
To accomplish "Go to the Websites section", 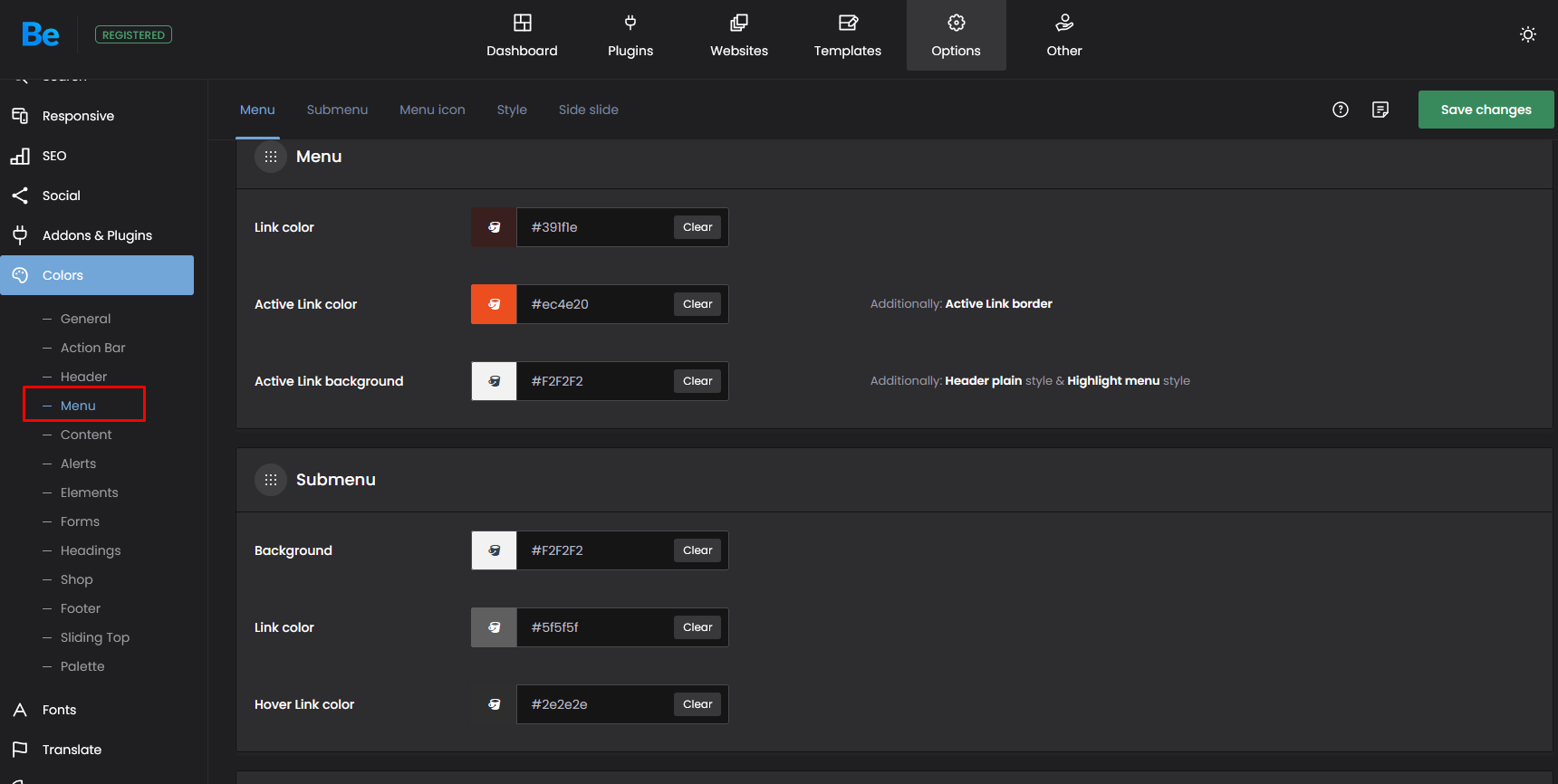I will (x=739, y=35).
